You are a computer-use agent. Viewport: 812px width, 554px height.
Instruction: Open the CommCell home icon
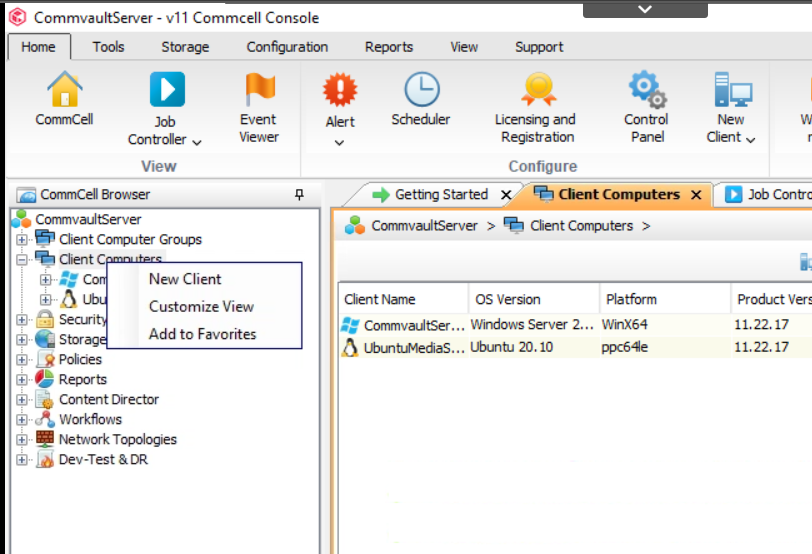pos(65,89)
